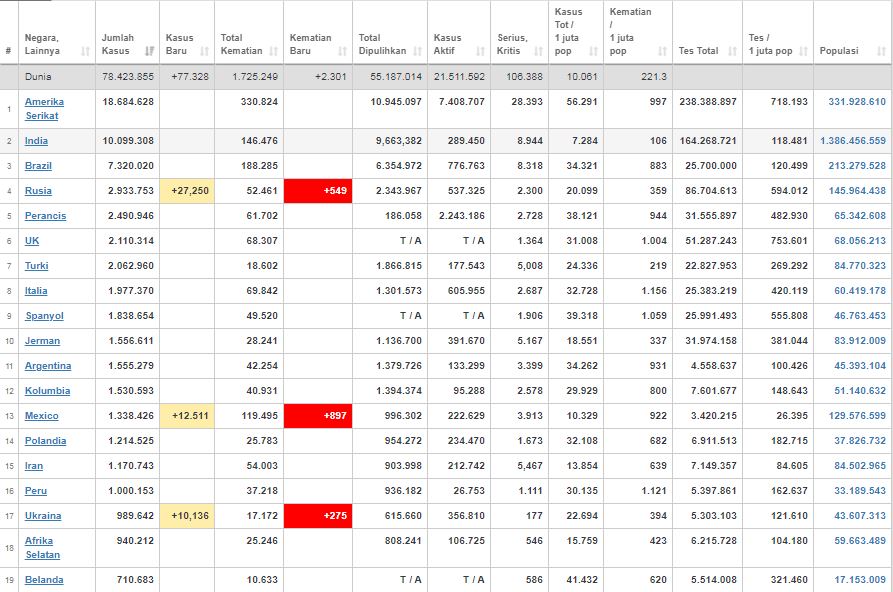This screenshot has height=592, width=893.
Task: Sort by Populasi column arrows
Action: (882, 51)
